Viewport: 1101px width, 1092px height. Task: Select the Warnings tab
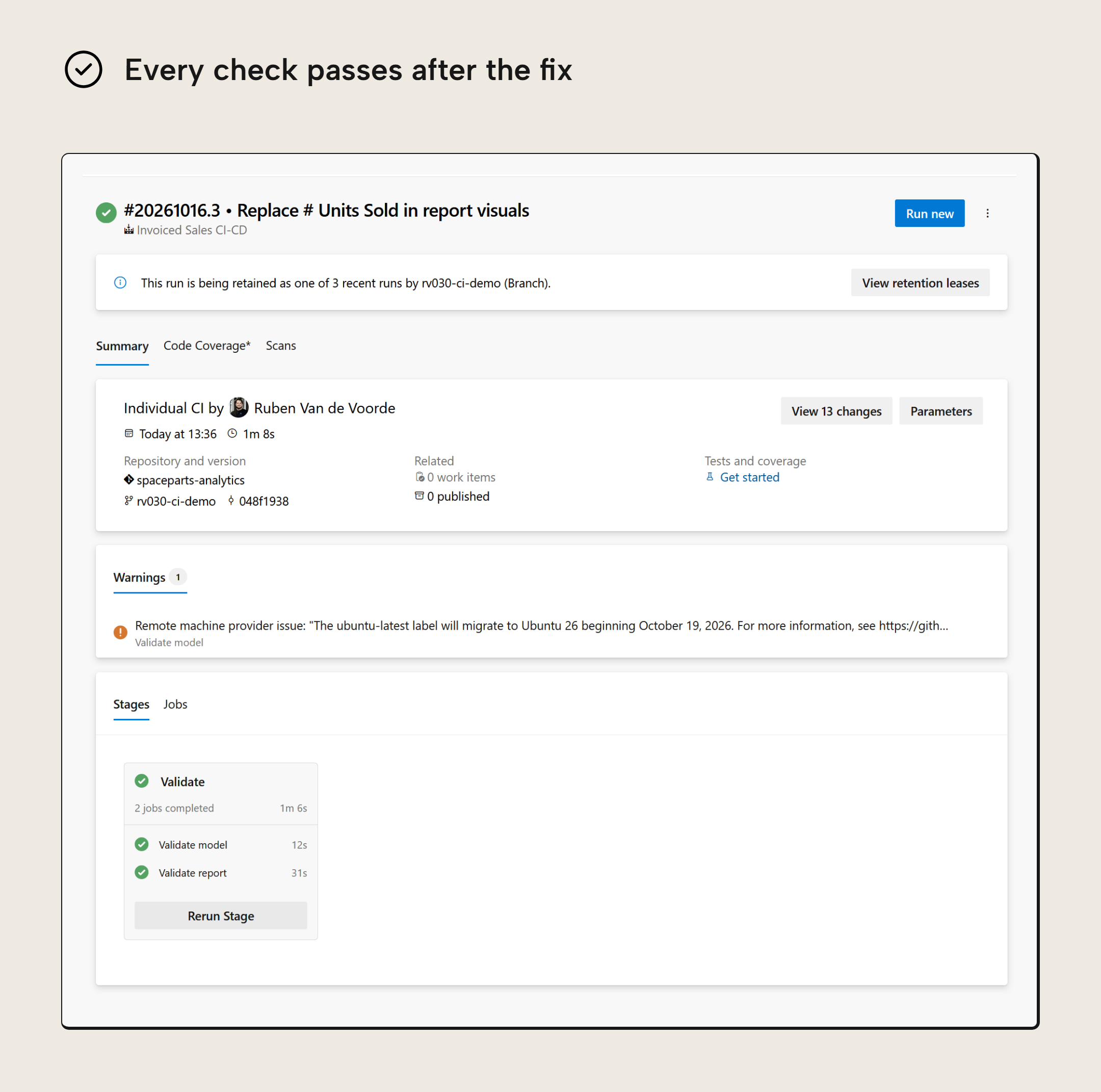coord(150,577)
